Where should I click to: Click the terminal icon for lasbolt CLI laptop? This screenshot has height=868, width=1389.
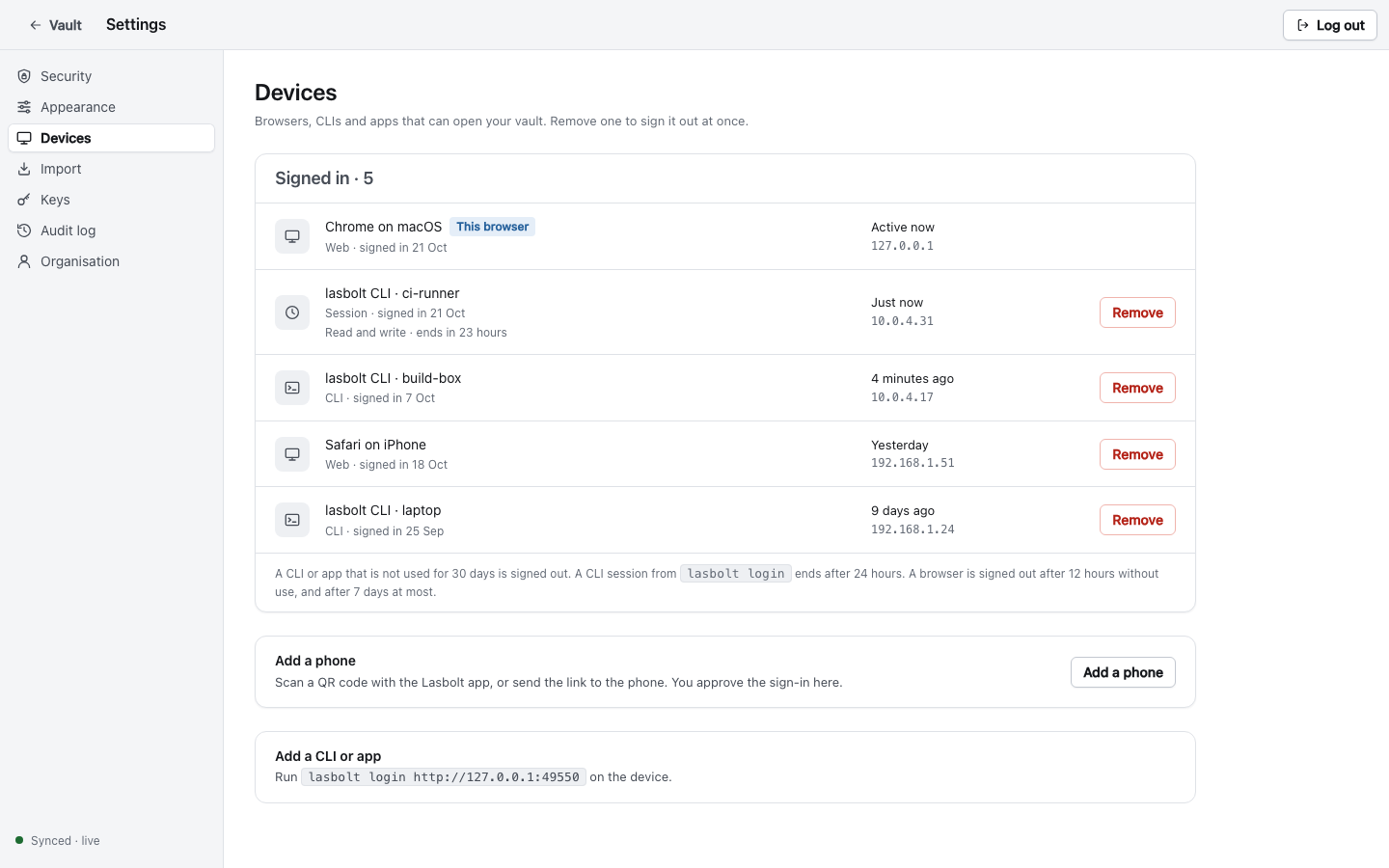[292, 520]
